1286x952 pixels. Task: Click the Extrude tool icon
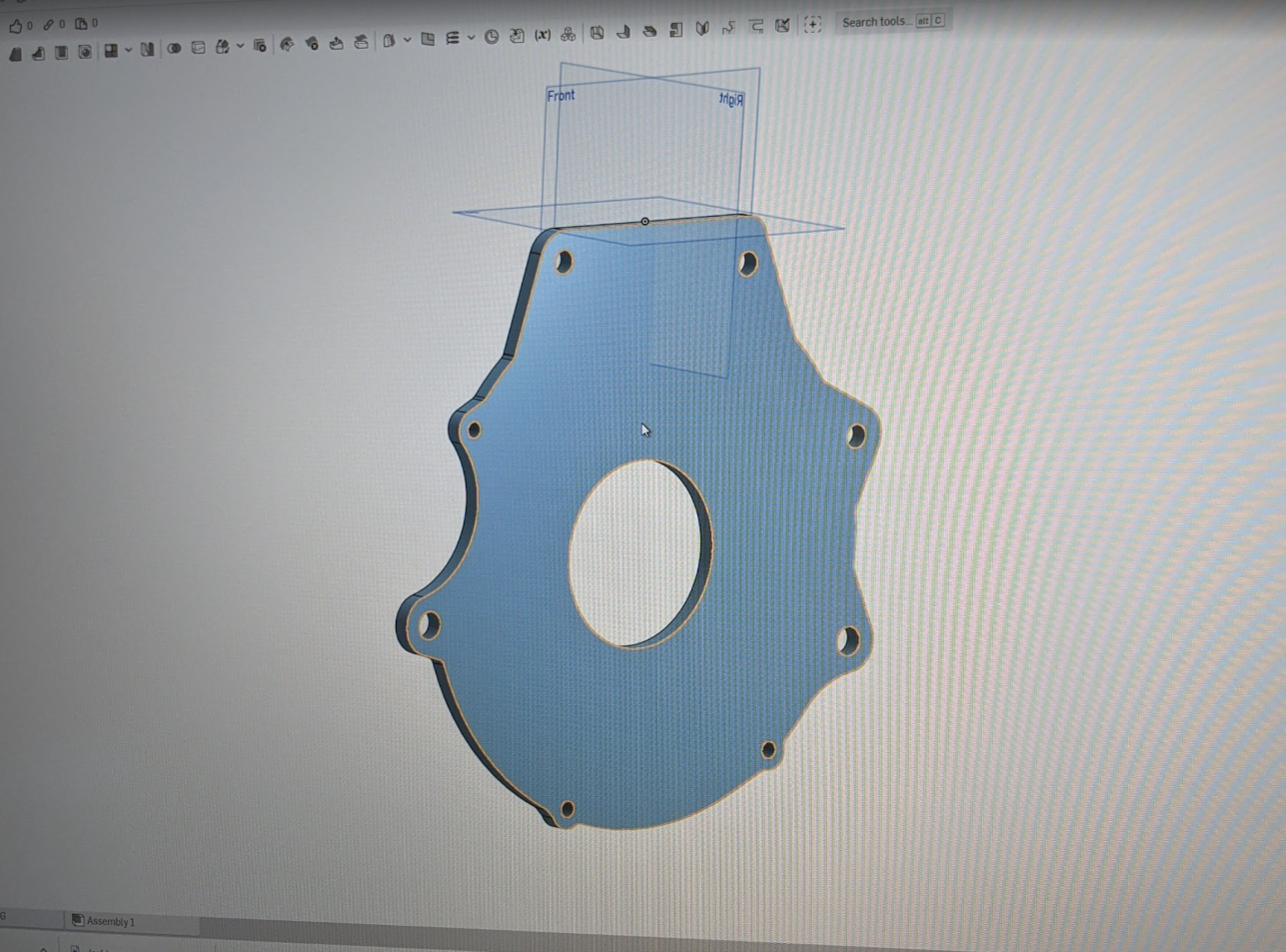coord(15,53)
